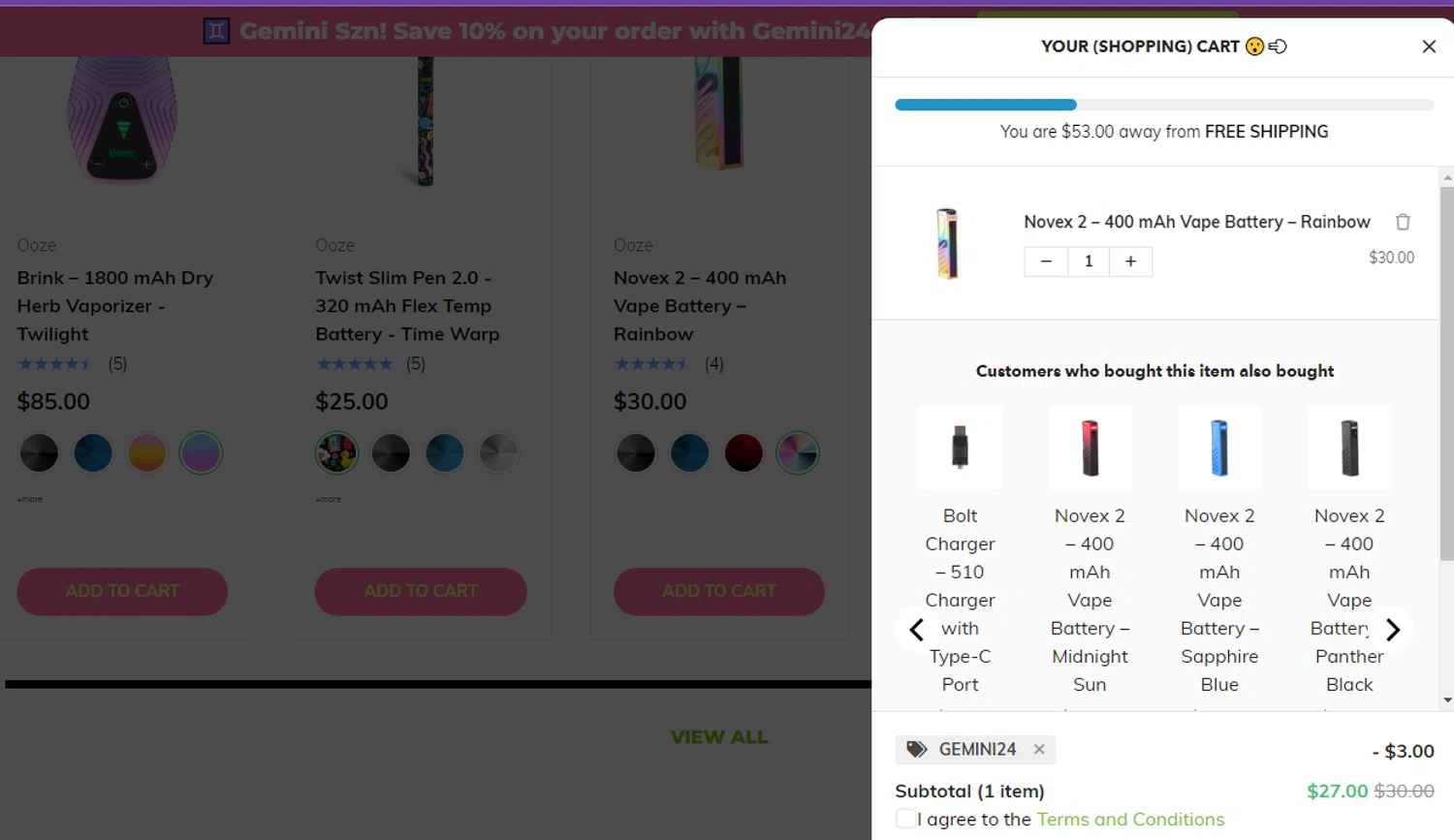Open the Terms and Conditions link
This screenshot has height=840, width=1454.
[1130, 819]
